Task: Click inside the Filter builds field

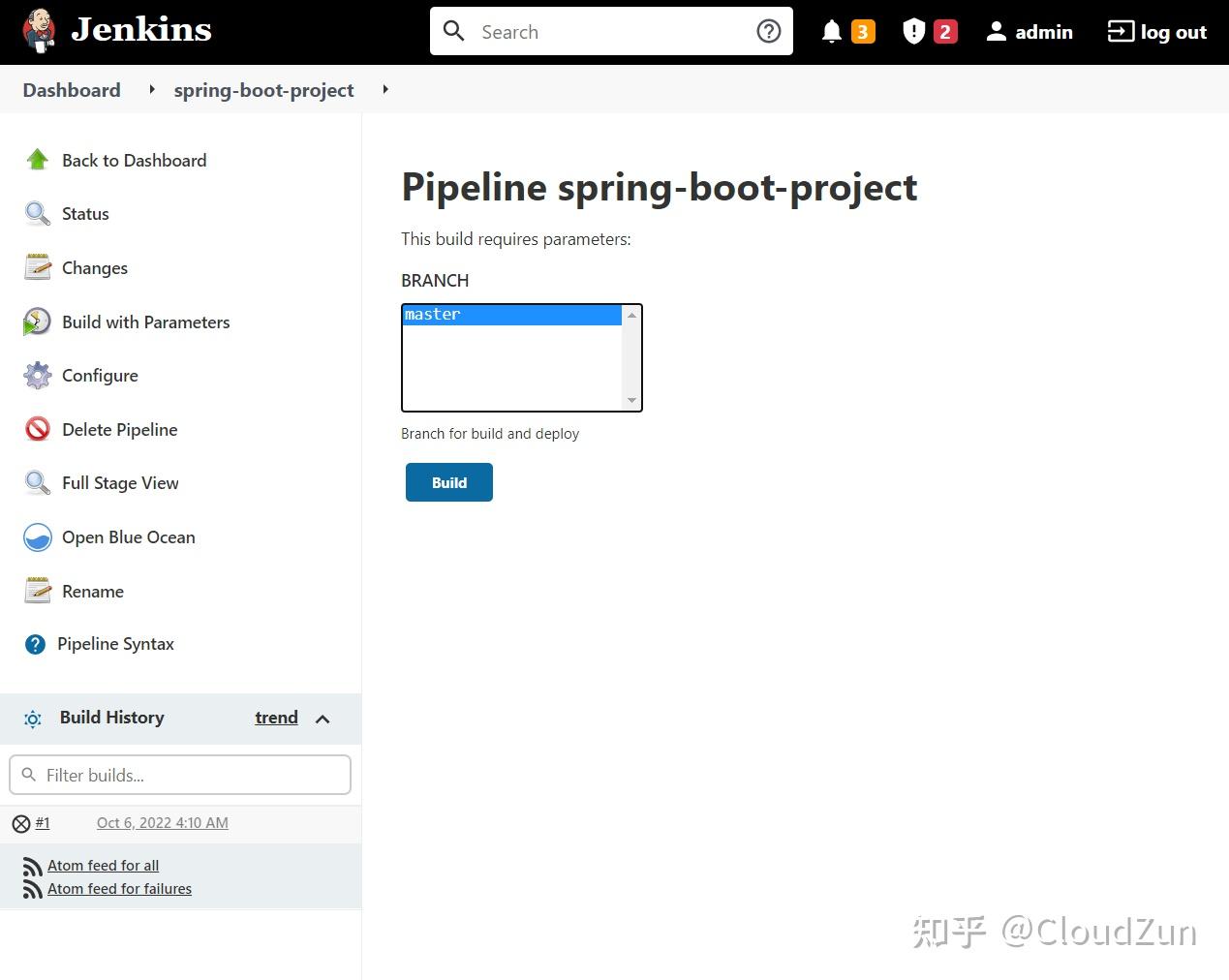Action: click(x=180, y=775)
